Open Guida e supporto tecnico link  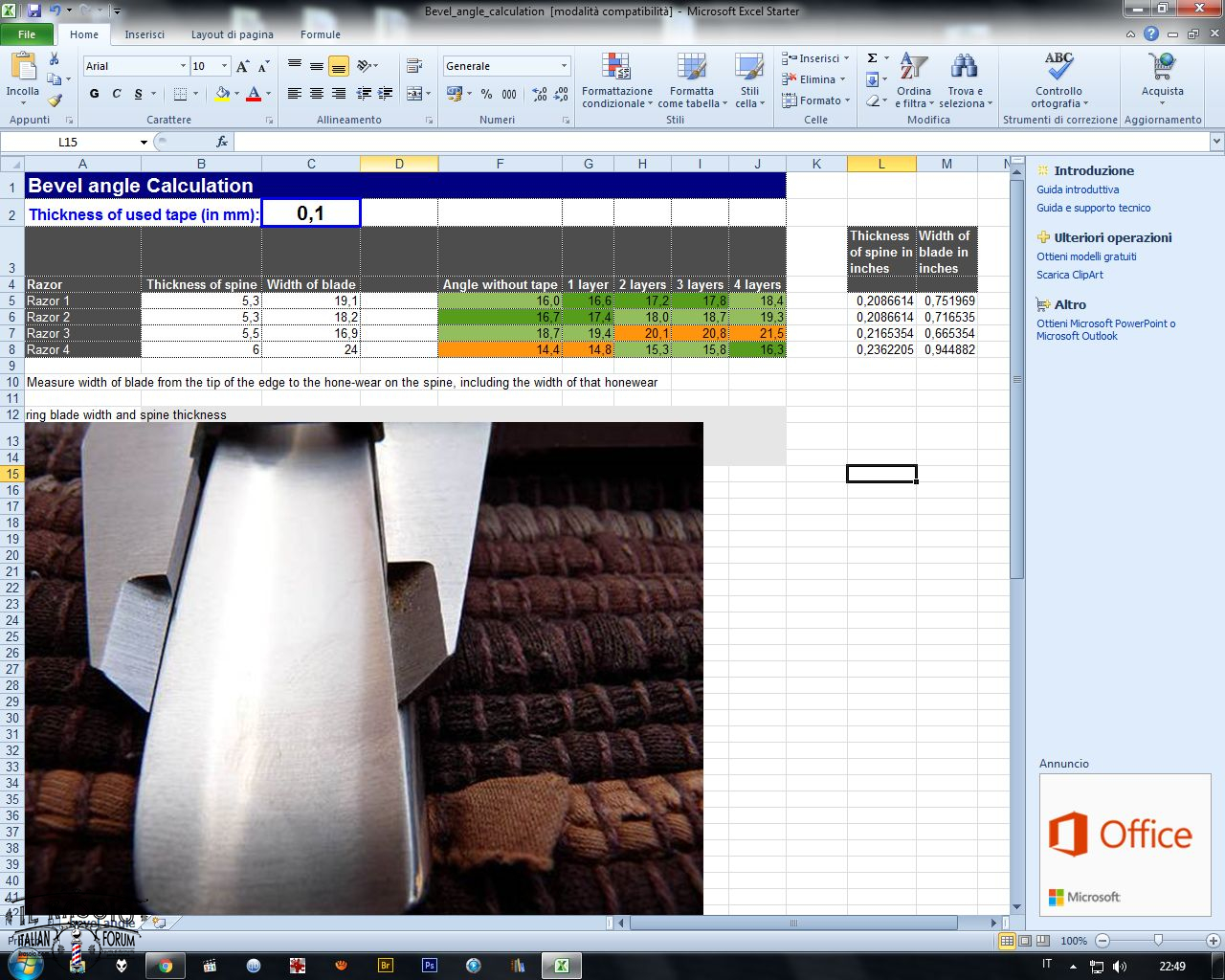click(1094, 208)
